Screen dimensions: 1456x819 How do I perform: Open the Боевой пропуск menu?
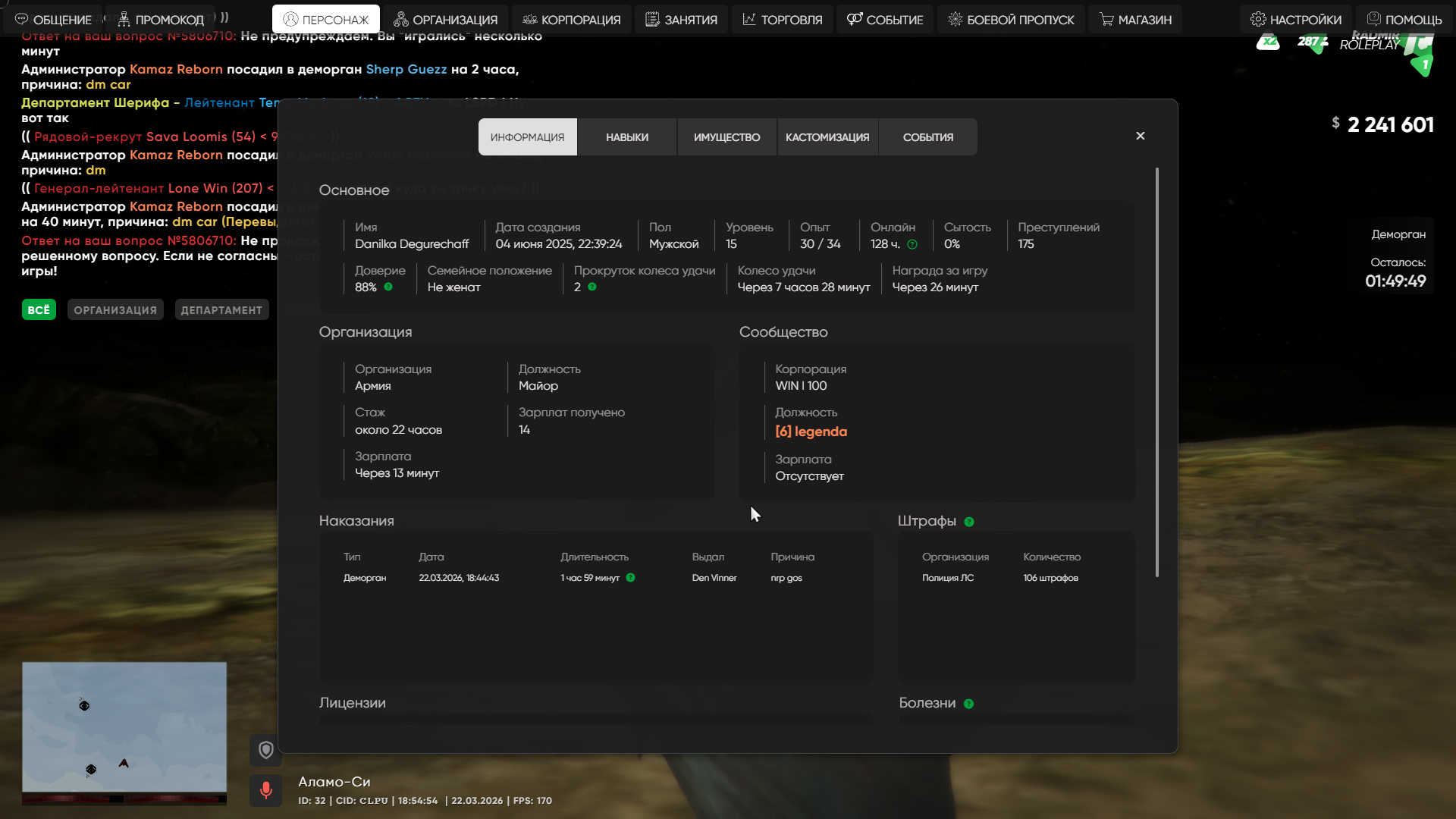tap(1011, 19)
